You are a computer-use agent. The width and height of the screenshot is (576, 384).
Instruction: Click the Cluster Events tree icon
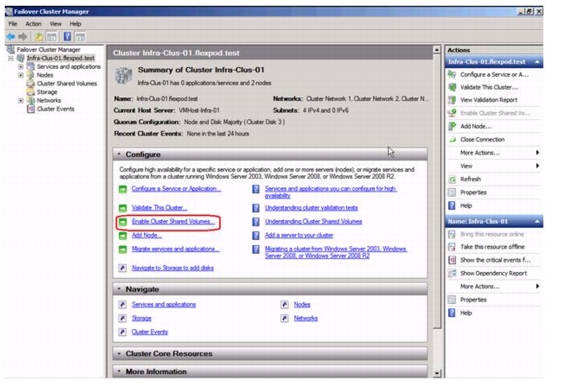(31, 109)
